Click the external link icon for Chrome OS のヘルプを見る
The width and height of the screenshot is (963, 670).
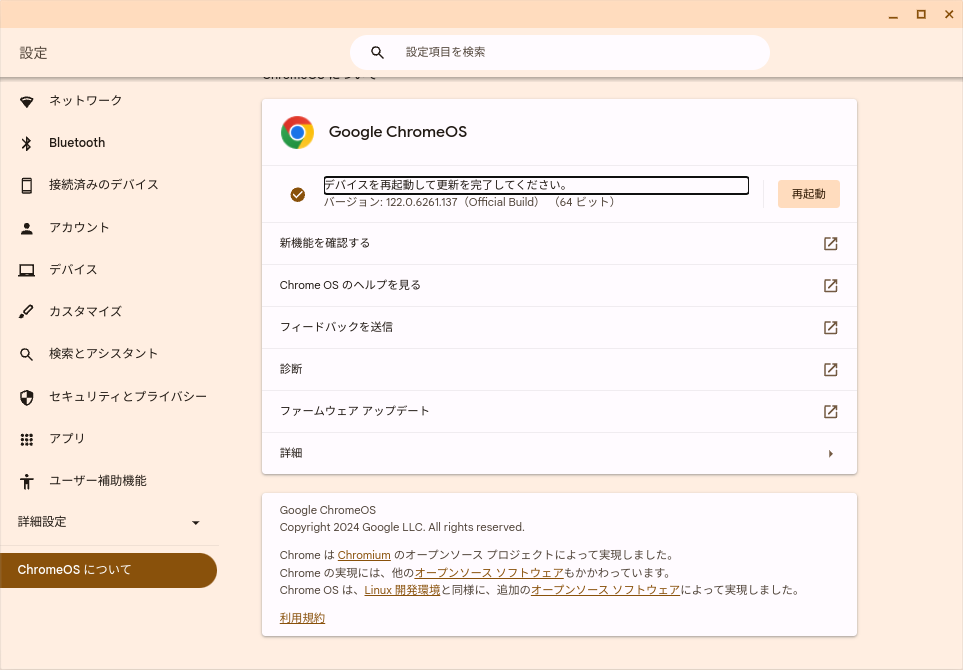[830, 286]
